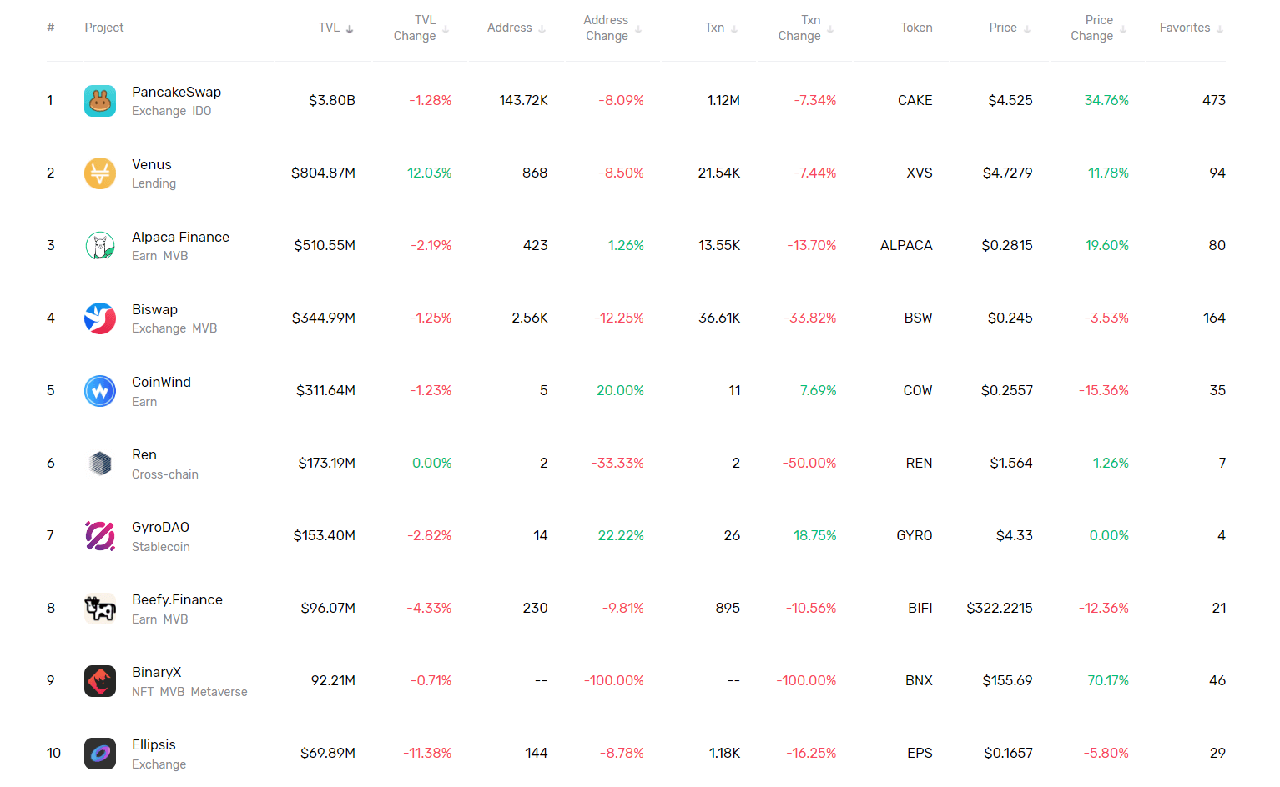Click the Alpaca Finance logo icon

click(100, 246)
